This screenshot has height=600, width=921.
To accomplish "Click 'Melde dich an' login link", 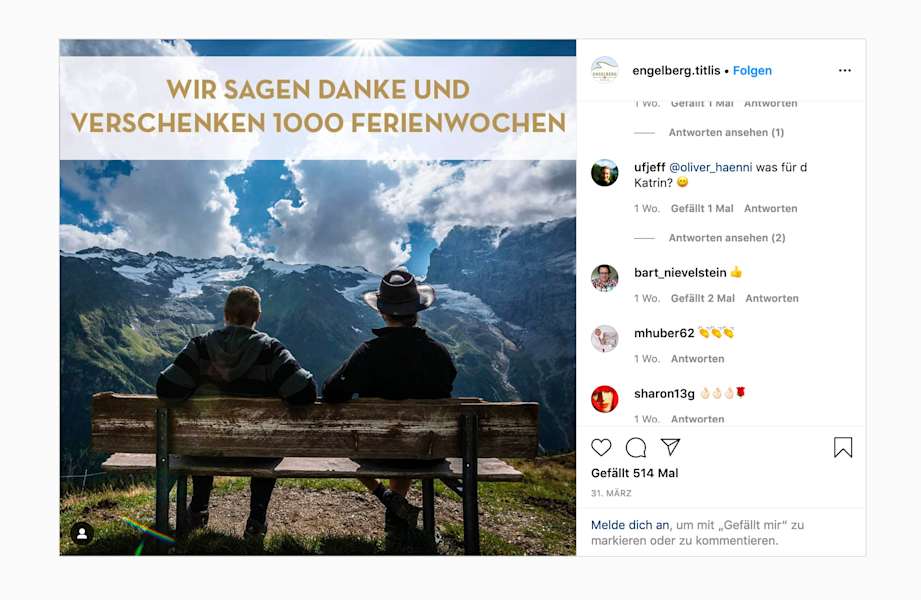I will pos(630,525).
